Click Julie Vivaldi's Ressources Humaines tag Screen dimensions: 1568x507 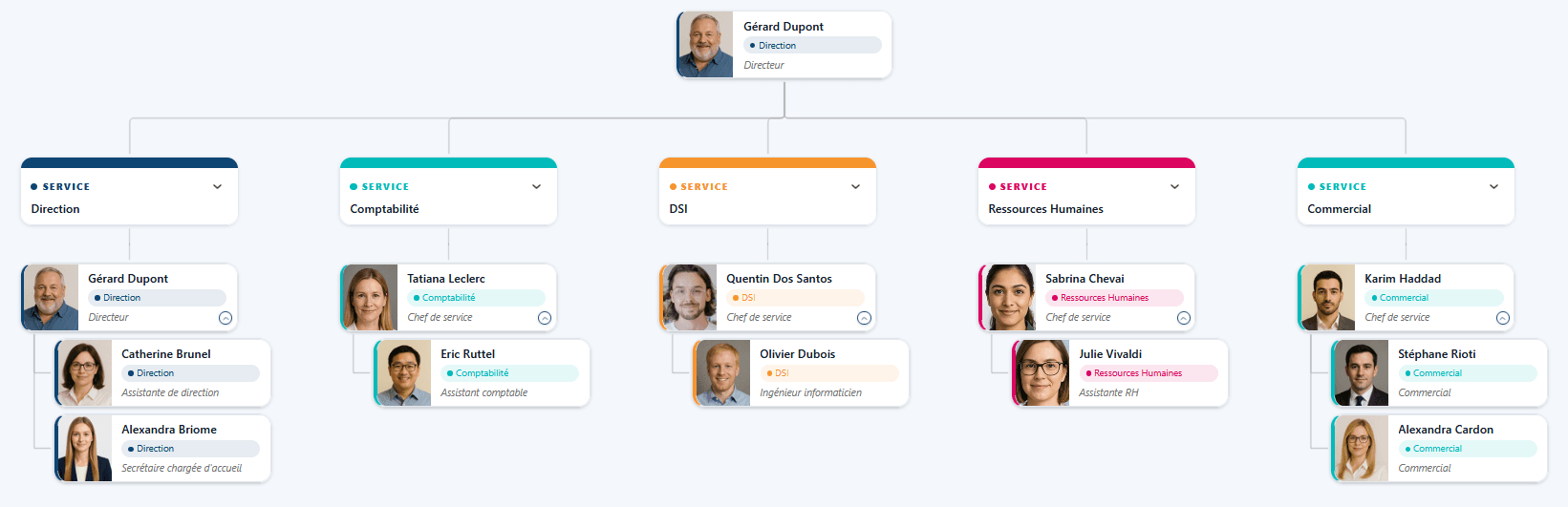click(1138, 373)
